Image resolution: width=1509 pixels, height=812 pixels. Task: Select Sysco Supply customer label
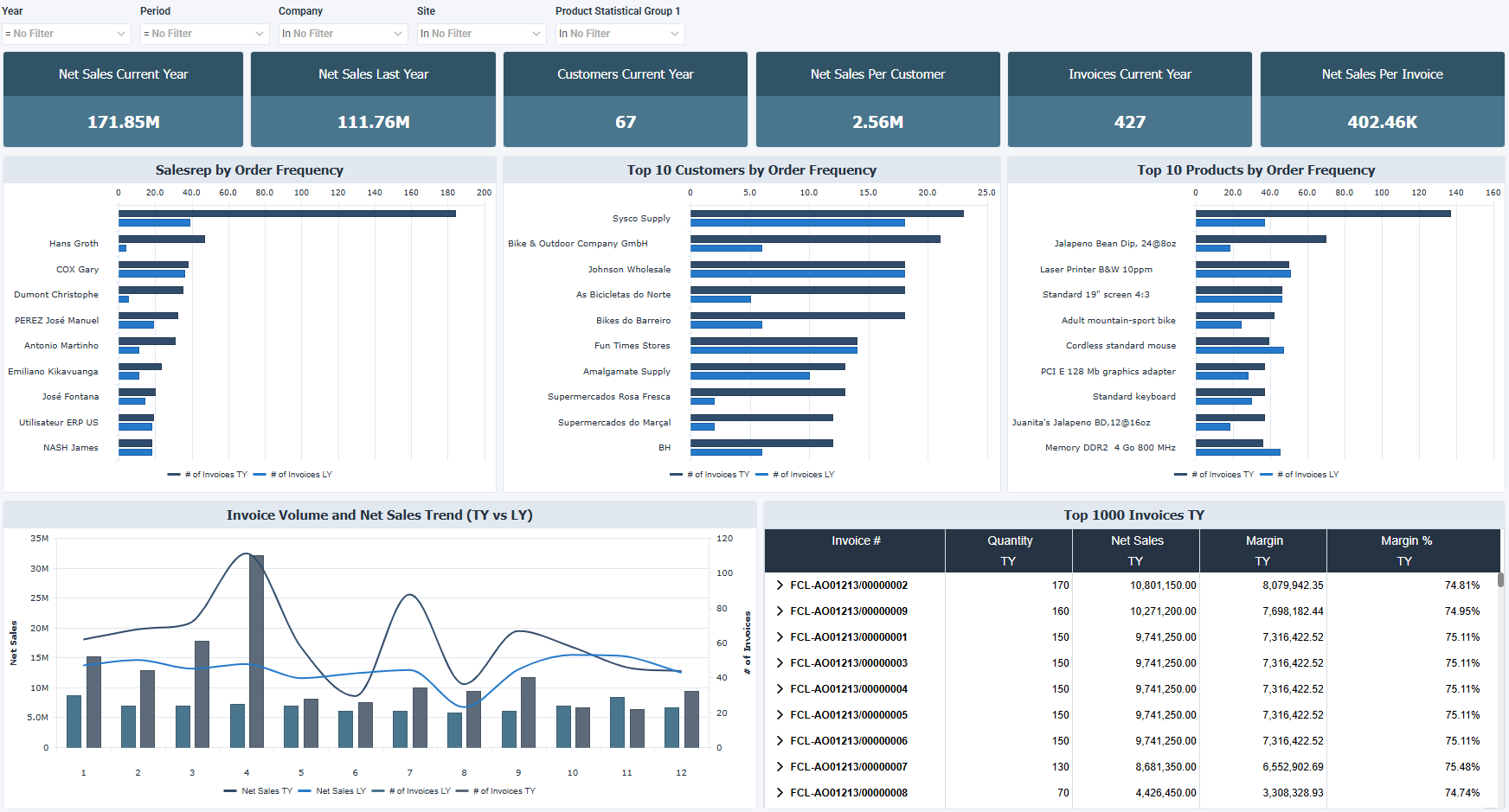coord(641,219)
